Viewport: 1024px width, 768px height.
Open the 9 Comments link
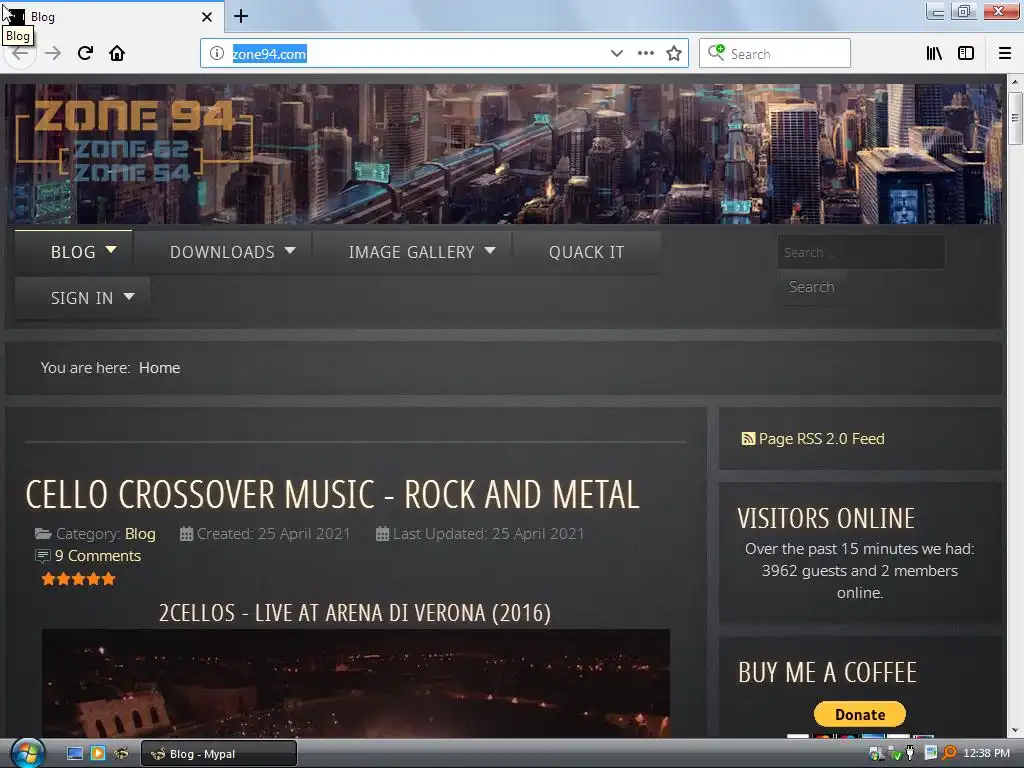98,556
